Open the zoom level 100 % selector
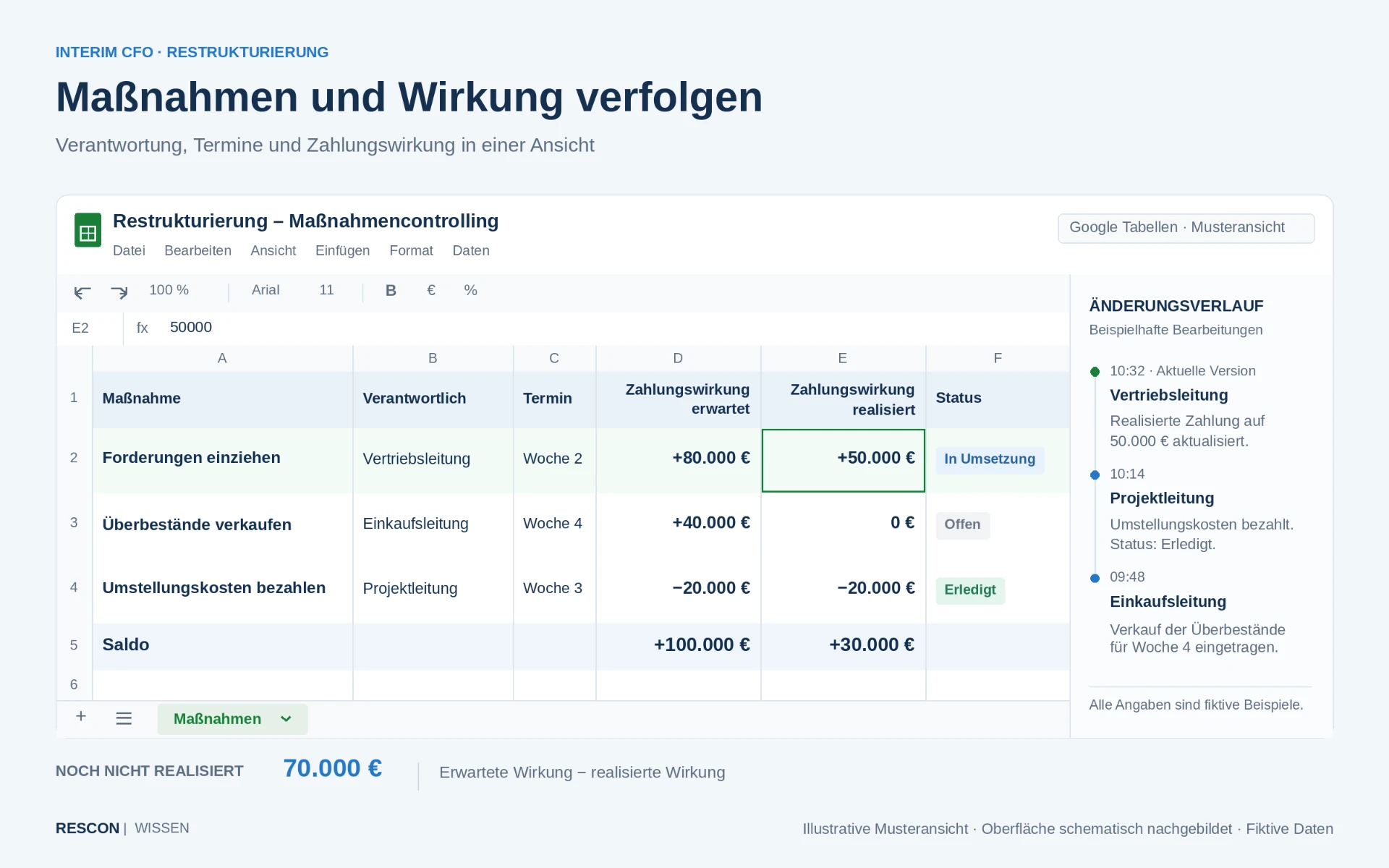This screenshot has height=868, width=1389. [x=169, y=290]
